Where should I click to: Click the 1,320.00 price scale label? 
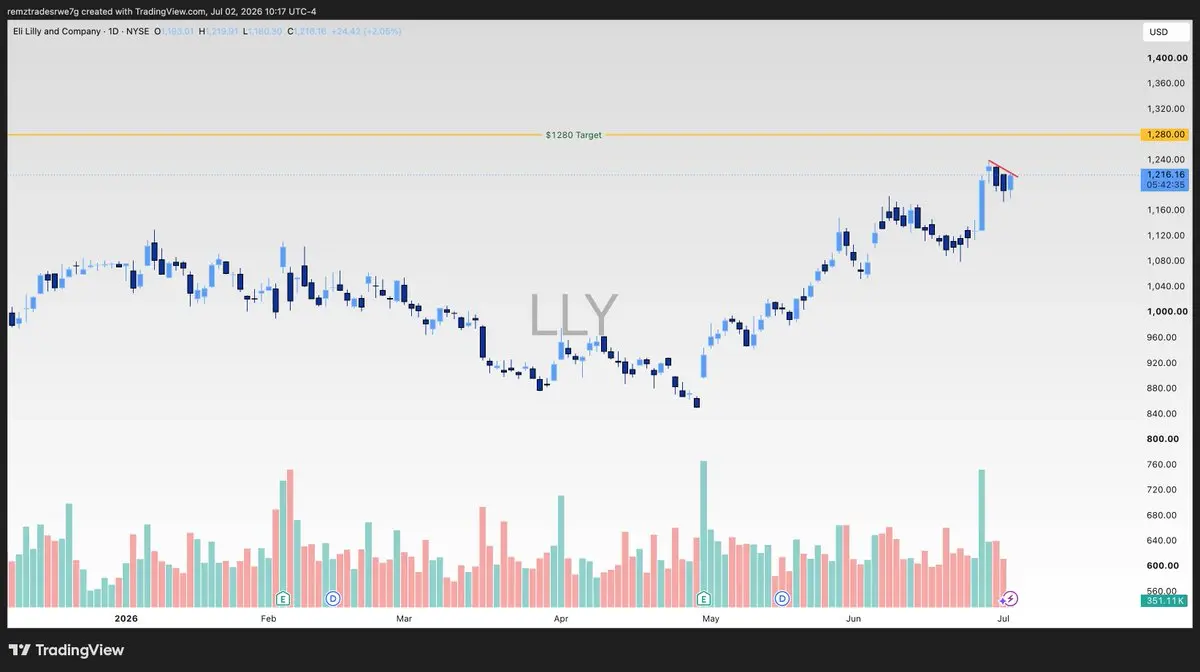pos(1166,109)
